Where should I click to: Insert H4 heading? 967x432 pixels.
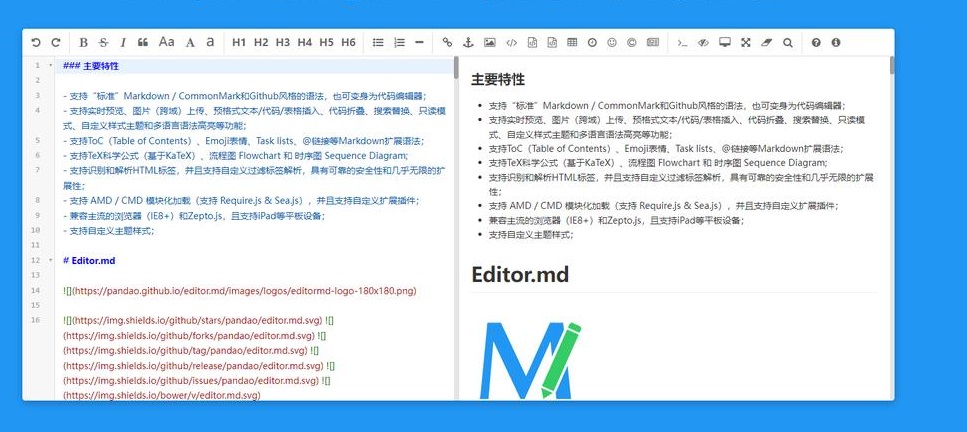coord(305,43)
